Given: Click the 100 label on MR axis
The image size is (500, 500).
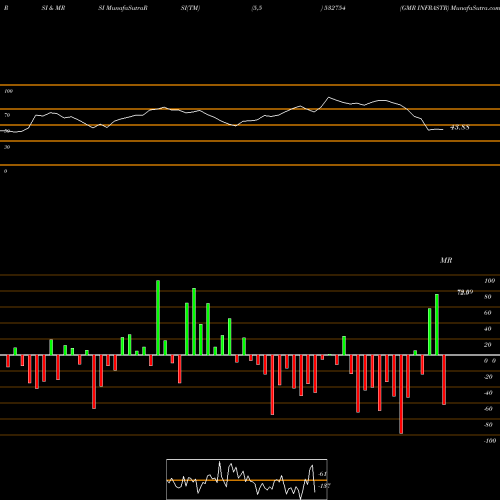Looking at the screenshot, I should tap(489, 281).
